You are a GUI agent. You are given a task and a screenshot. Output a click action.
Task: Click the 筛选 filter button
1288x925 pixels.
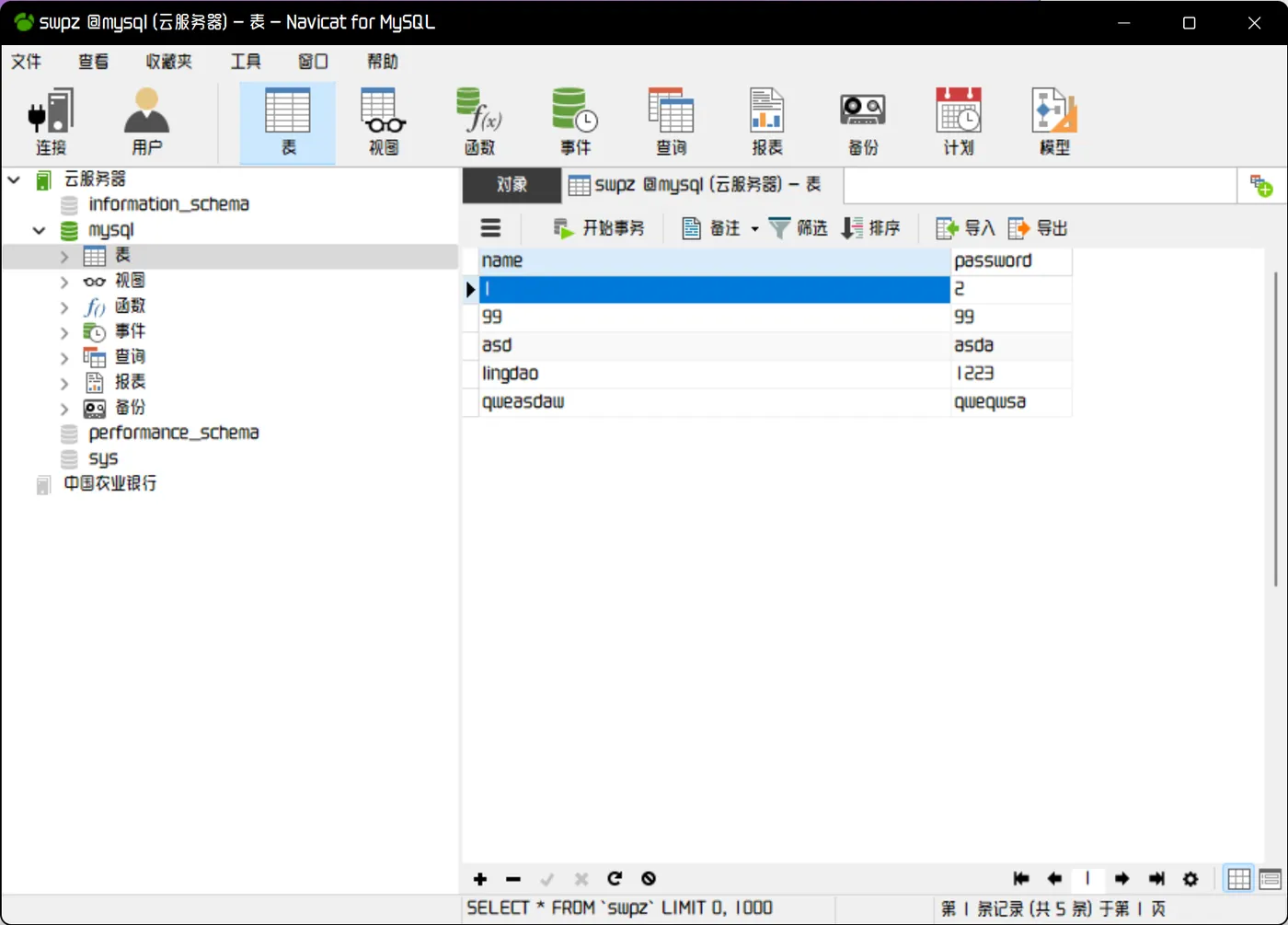(x=798, y=228)
